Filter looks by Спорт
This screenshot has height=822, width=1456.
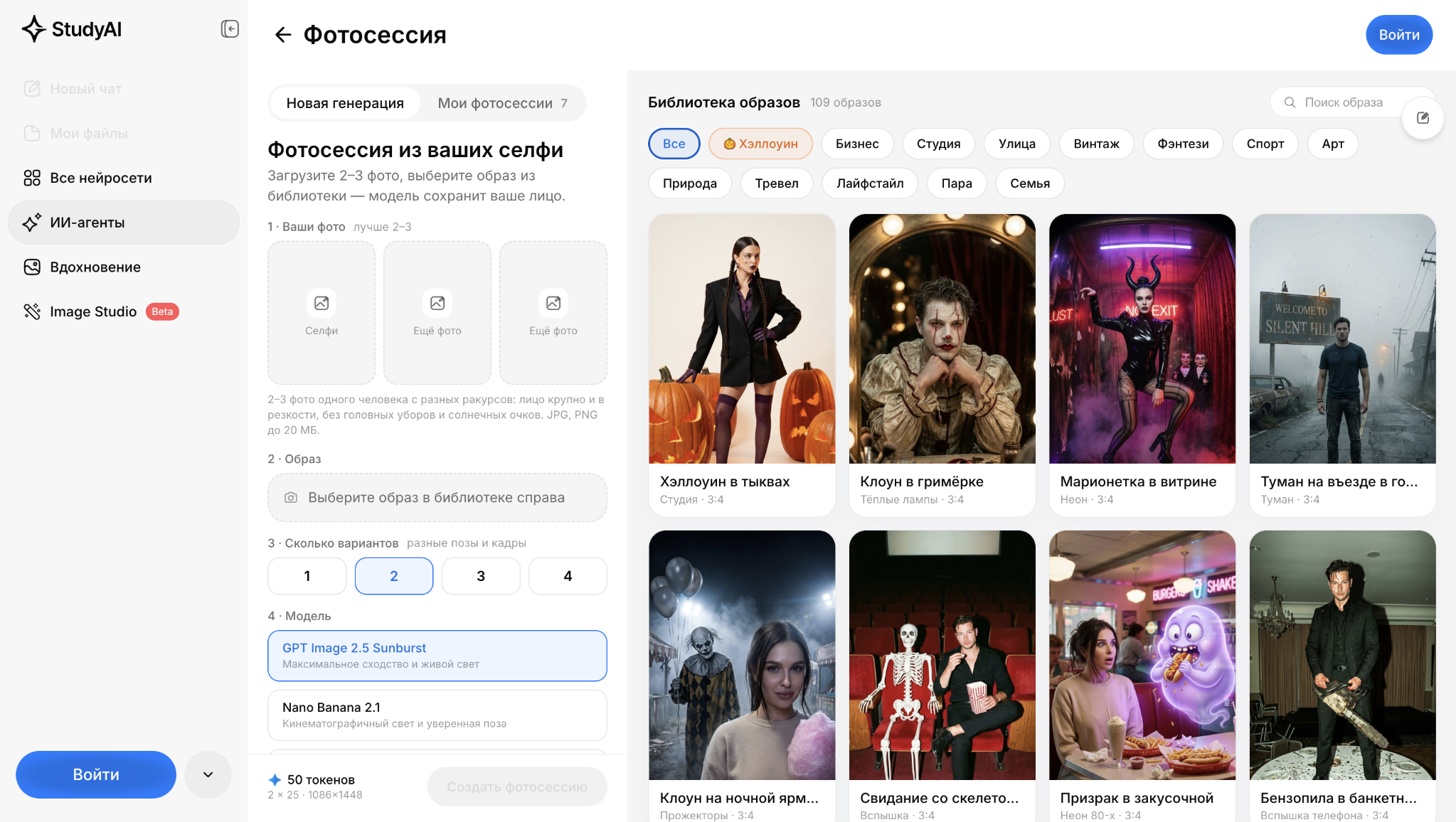click(1265, 144)
